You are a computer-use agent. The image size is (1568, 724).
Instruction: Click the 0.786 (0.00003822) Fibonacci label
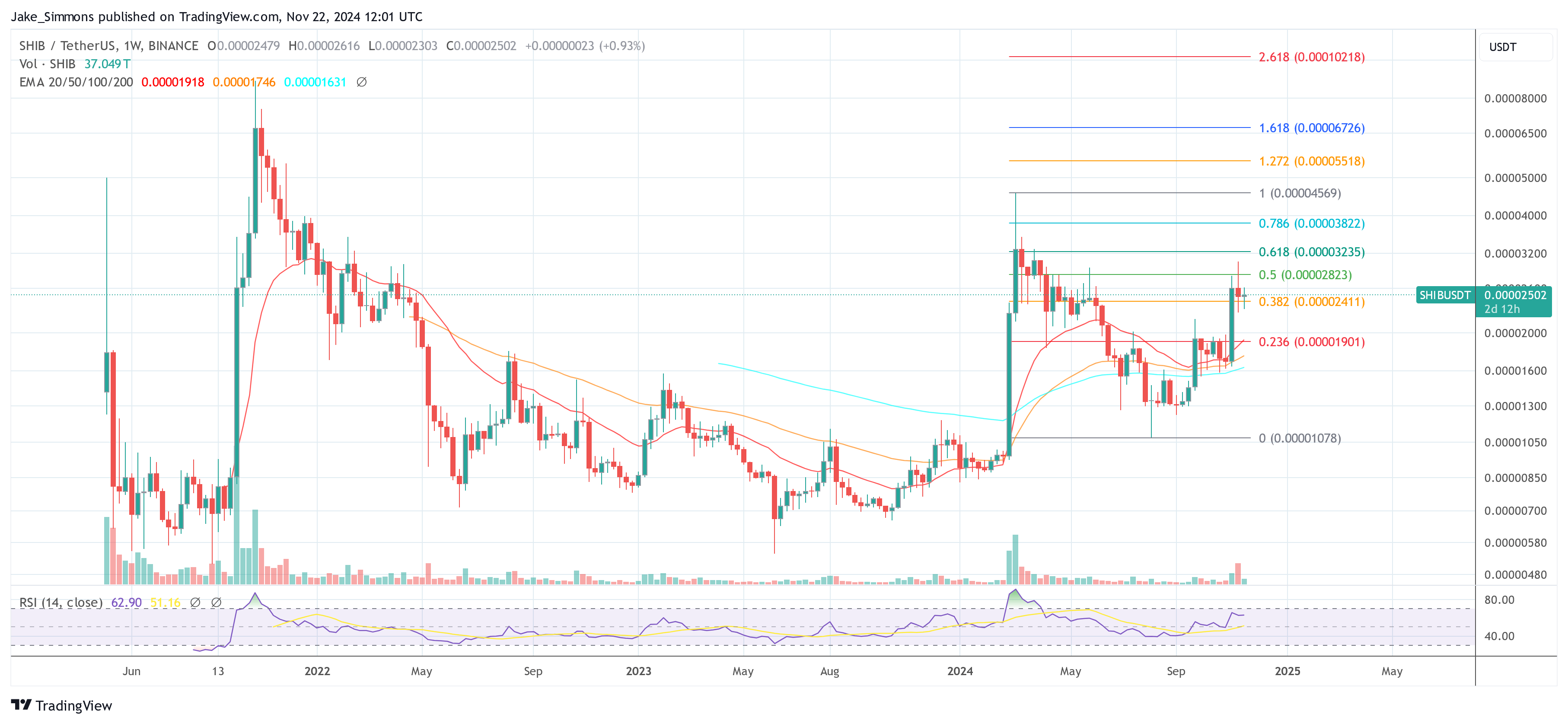(x=1311, y=223)
